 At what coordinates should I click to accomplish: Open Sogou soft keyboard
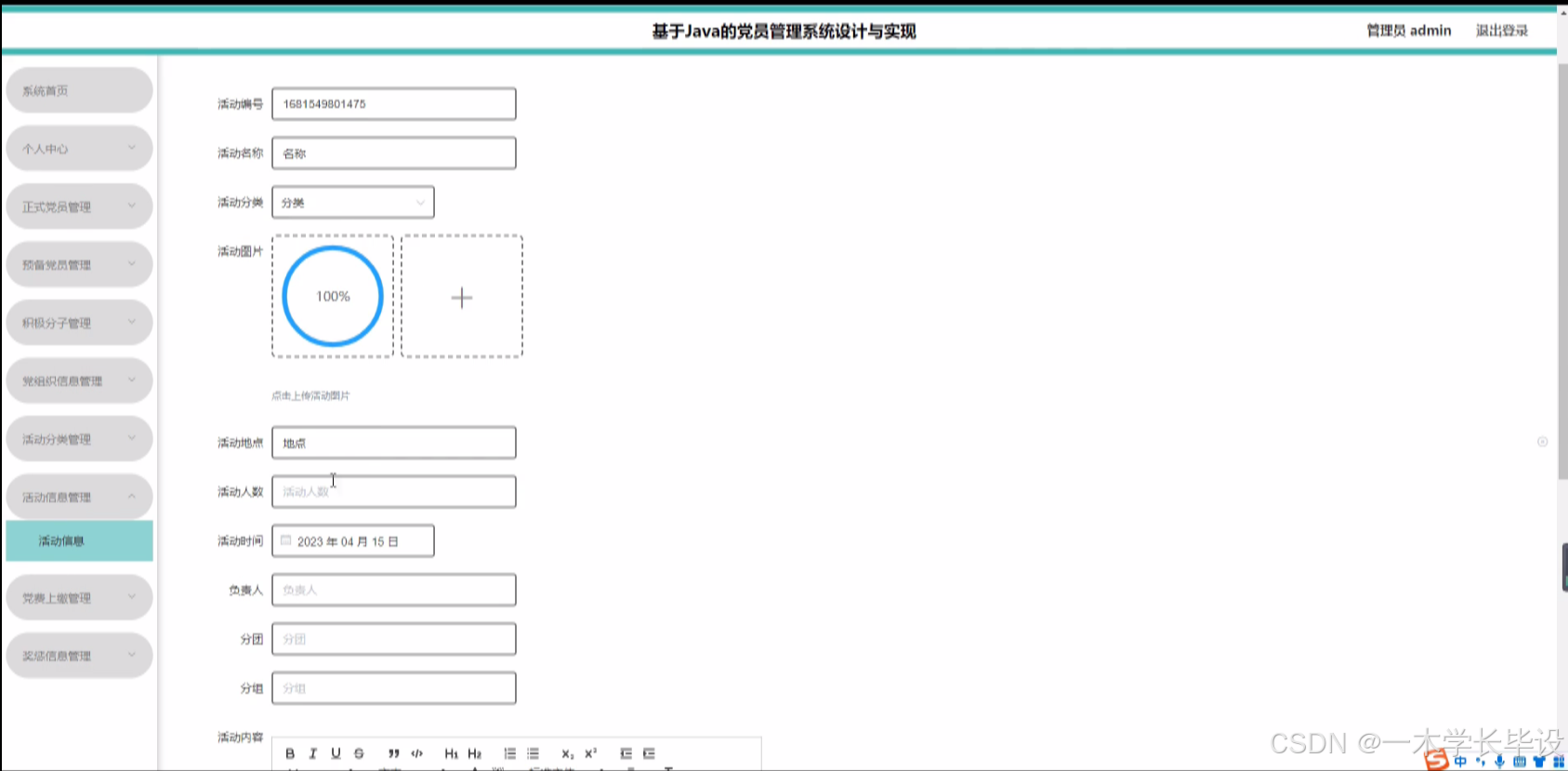click(1519, 762)
